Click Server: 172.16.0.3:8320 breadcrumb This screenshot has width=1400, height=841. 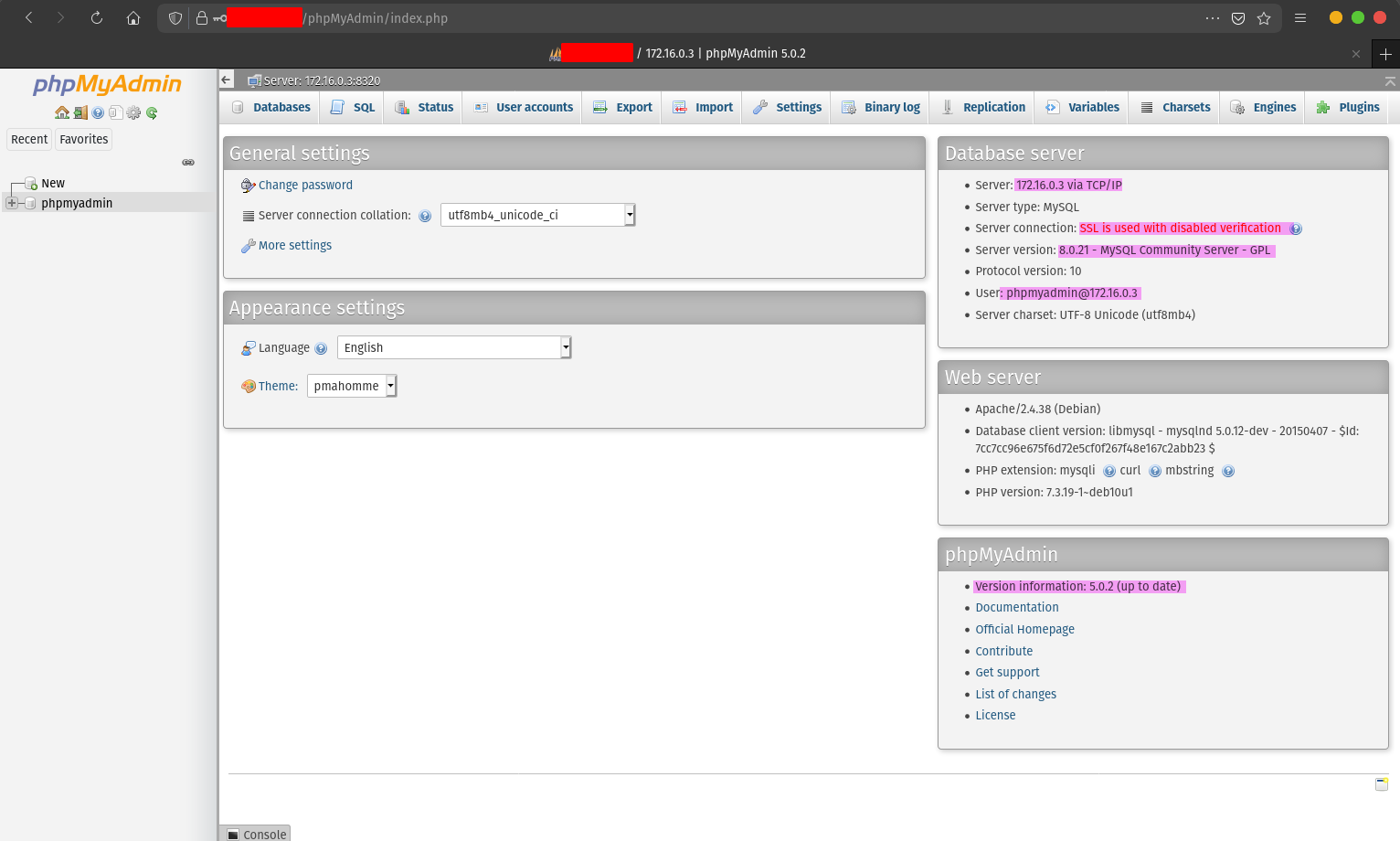[x=322, y=80]
